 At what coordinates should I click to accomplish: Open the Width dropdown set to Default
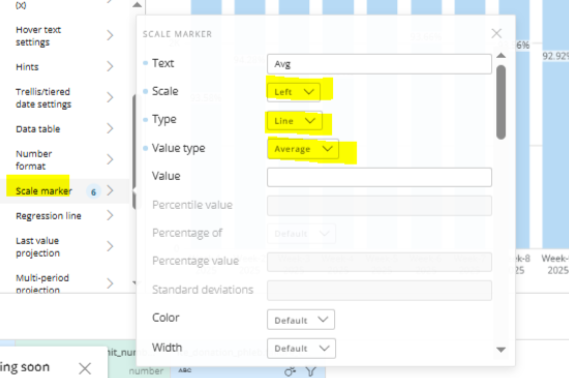click(x=301, y=348)
